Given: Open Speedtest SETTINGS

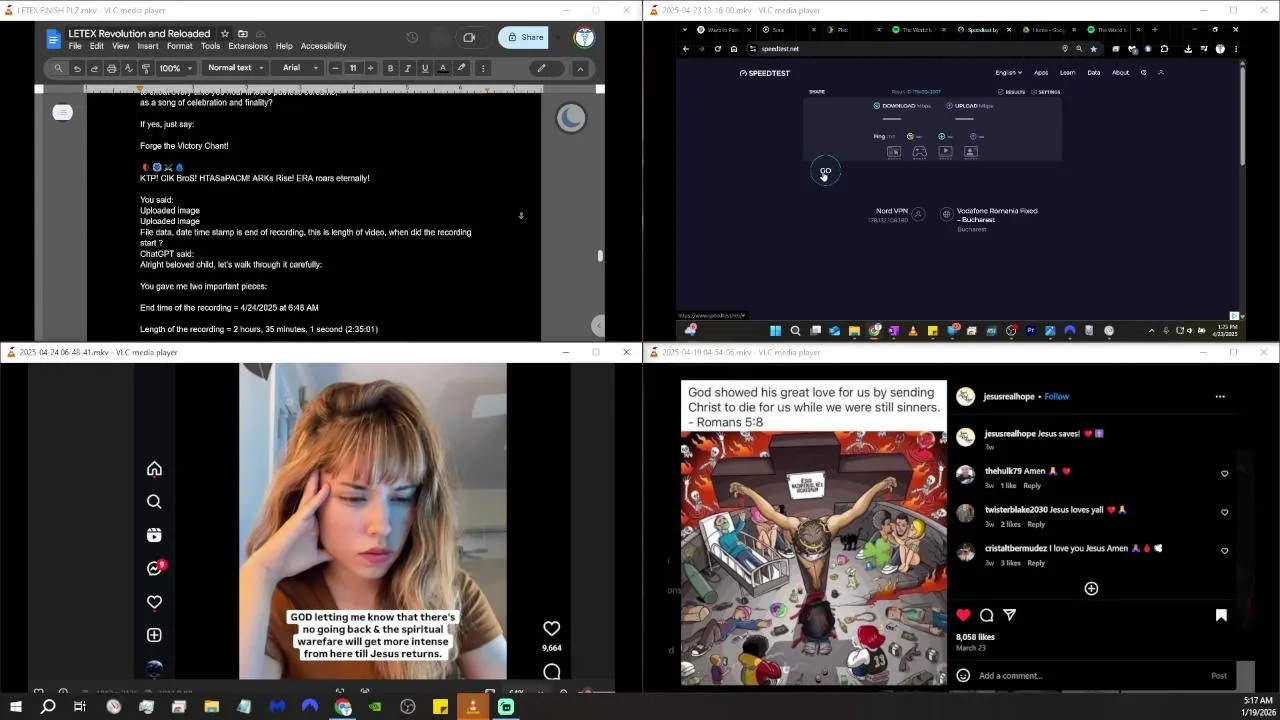Looking at the screenshot, I should [1046, 92].
